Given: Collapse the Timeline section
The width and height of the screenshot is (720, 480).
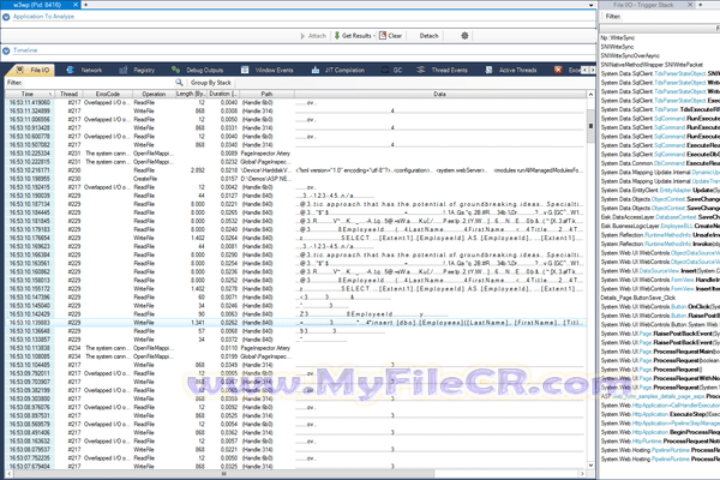Looking at the screenshot, I should 6,51.
